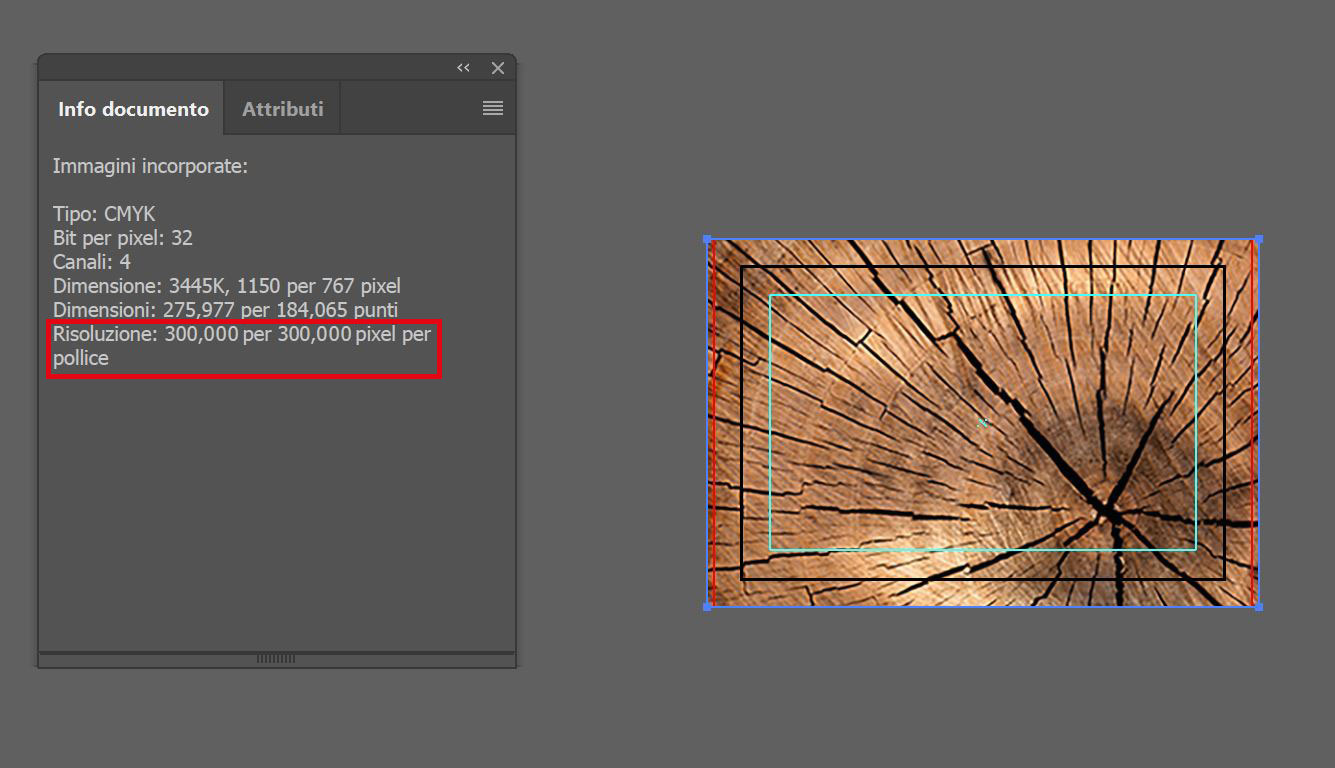1335x768 pixels.
Task: Click the top-right selection handle of image
Action: coord(1258,240)
